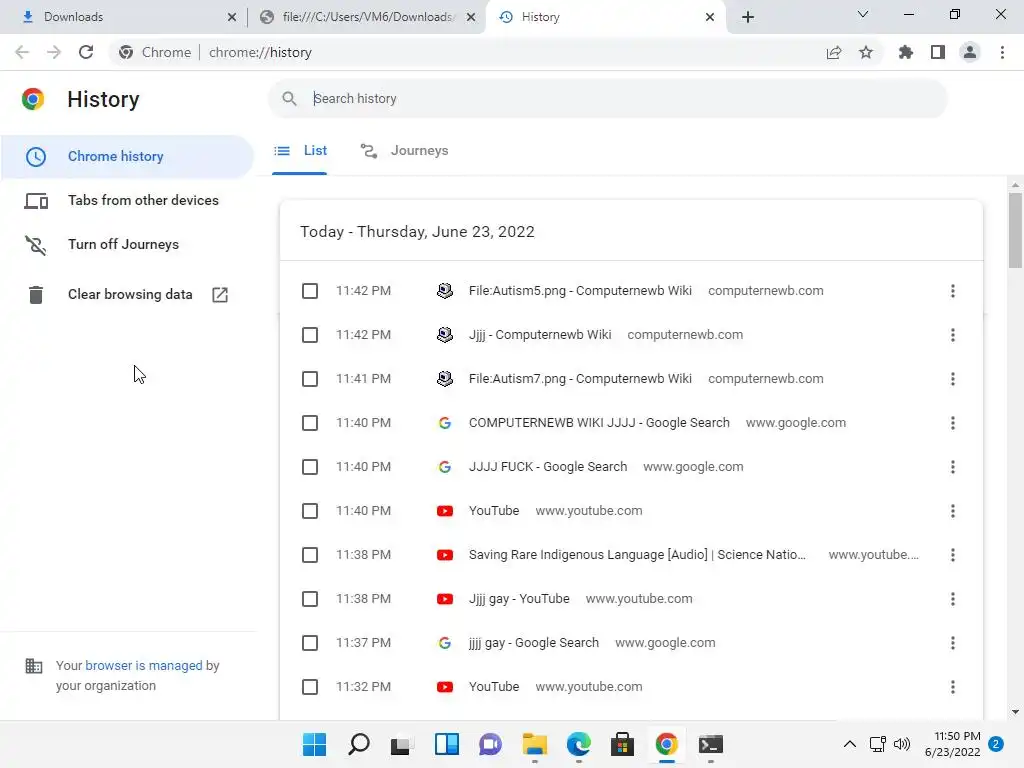Tick the Saving Rare Indigenous Language checkbox
Screen dimensions: 1024x768
point(310,555)
